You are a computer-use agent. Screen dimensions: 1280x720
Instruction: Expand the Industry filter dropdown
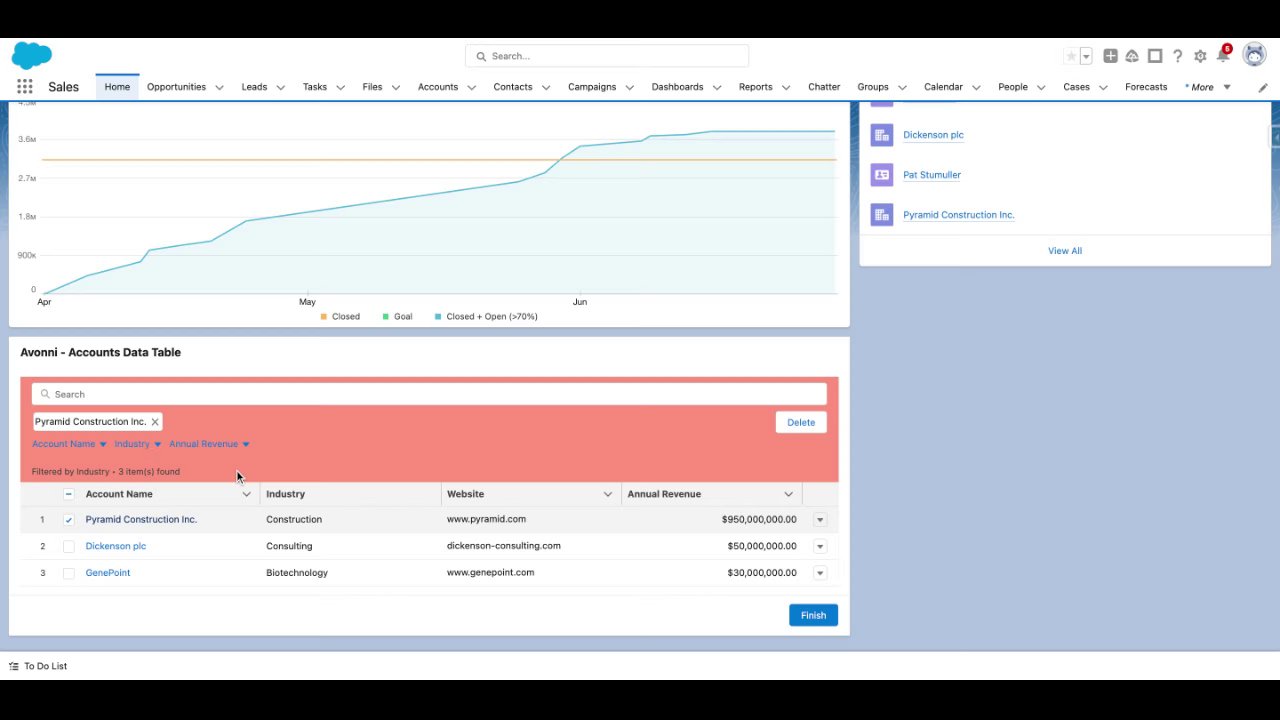click(x=137, y=444)
